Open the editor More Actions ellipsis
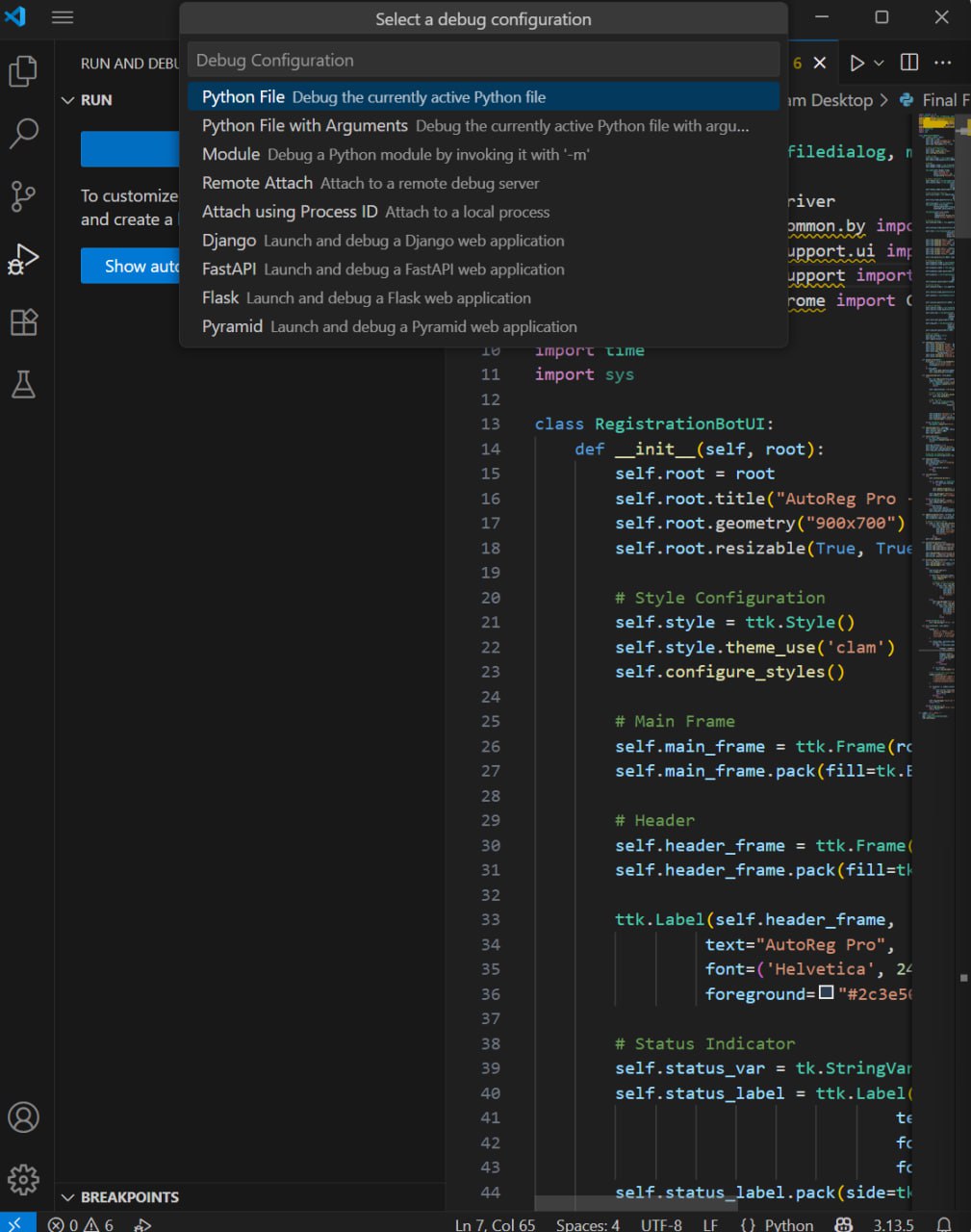Viewport: 971px width, 1232px height. tap(943, 63)
